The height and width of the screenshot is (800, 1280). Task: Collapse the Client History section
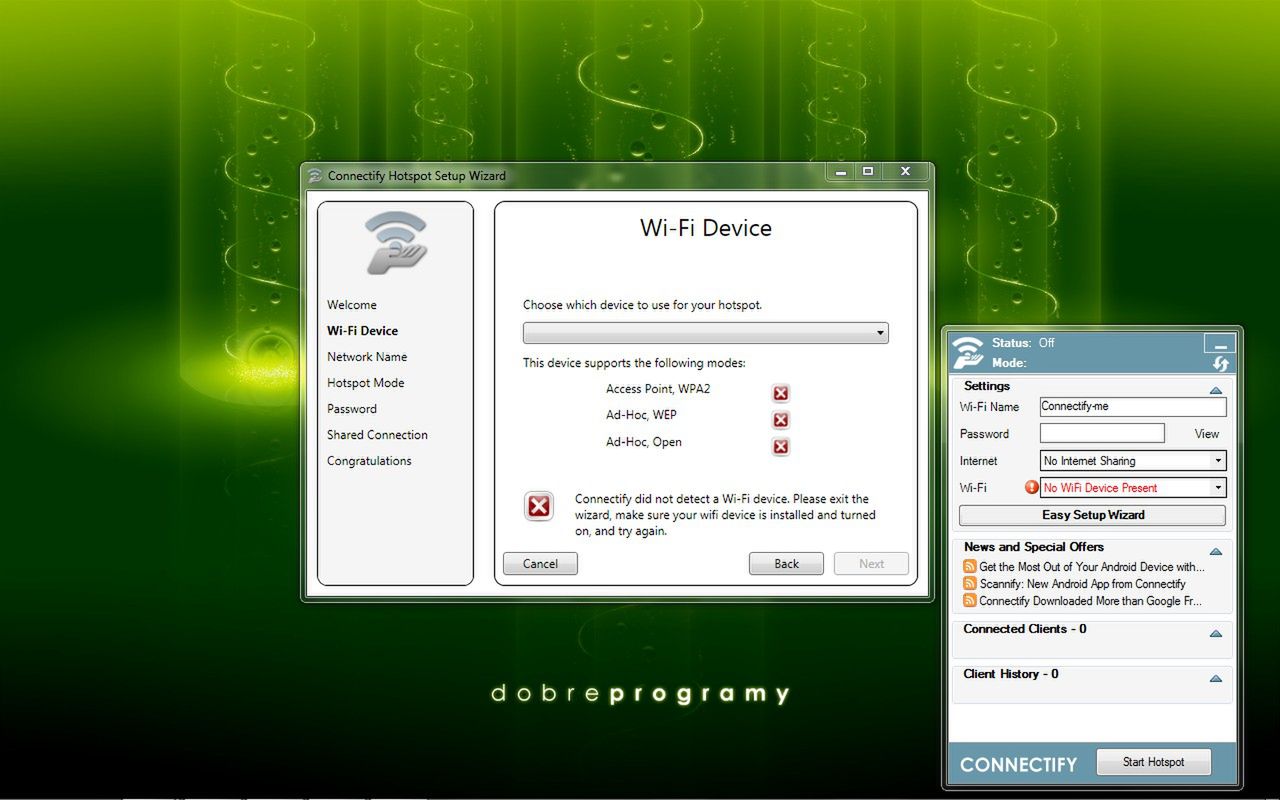coord(1216,678)
